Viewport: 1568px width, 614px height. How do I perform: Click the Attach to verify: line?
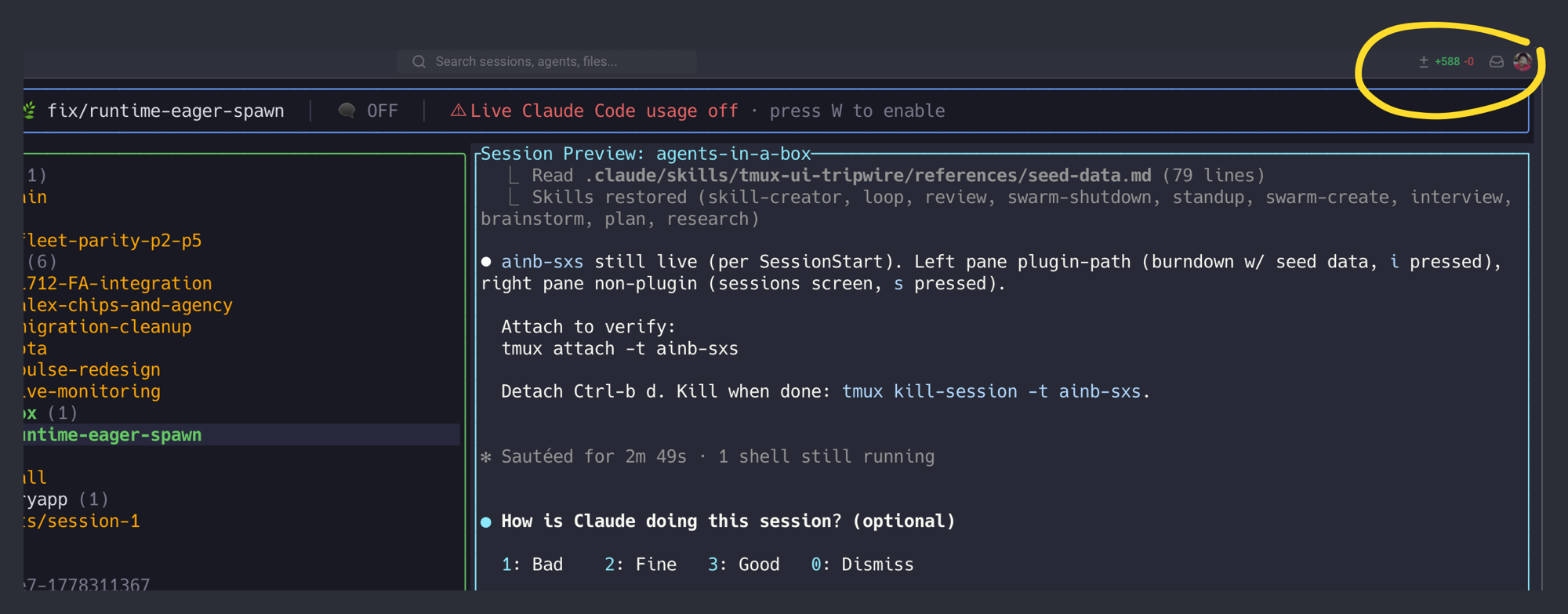[x=588, y=326]
